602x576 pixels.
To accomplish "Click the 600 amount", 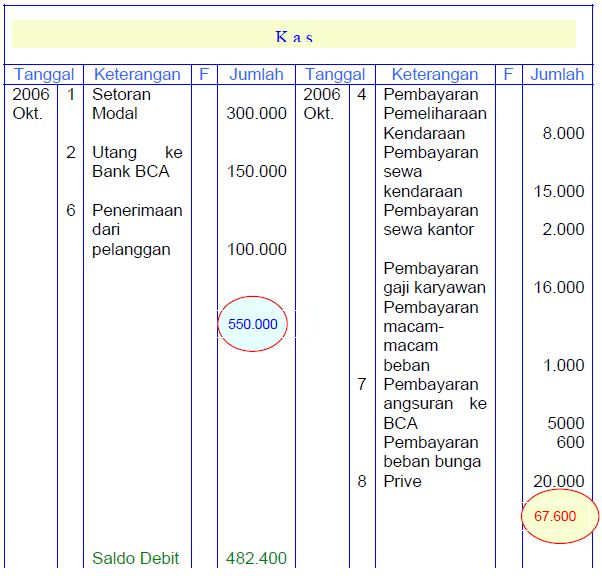I will 570,442.
